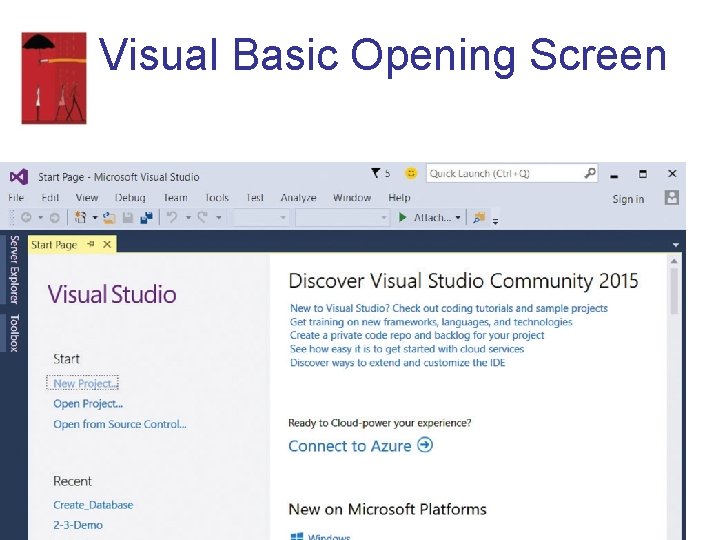Viewport: 720px width, 540px height.
Task: Maximize the Visual Studio window
Action: click(643, 174)
